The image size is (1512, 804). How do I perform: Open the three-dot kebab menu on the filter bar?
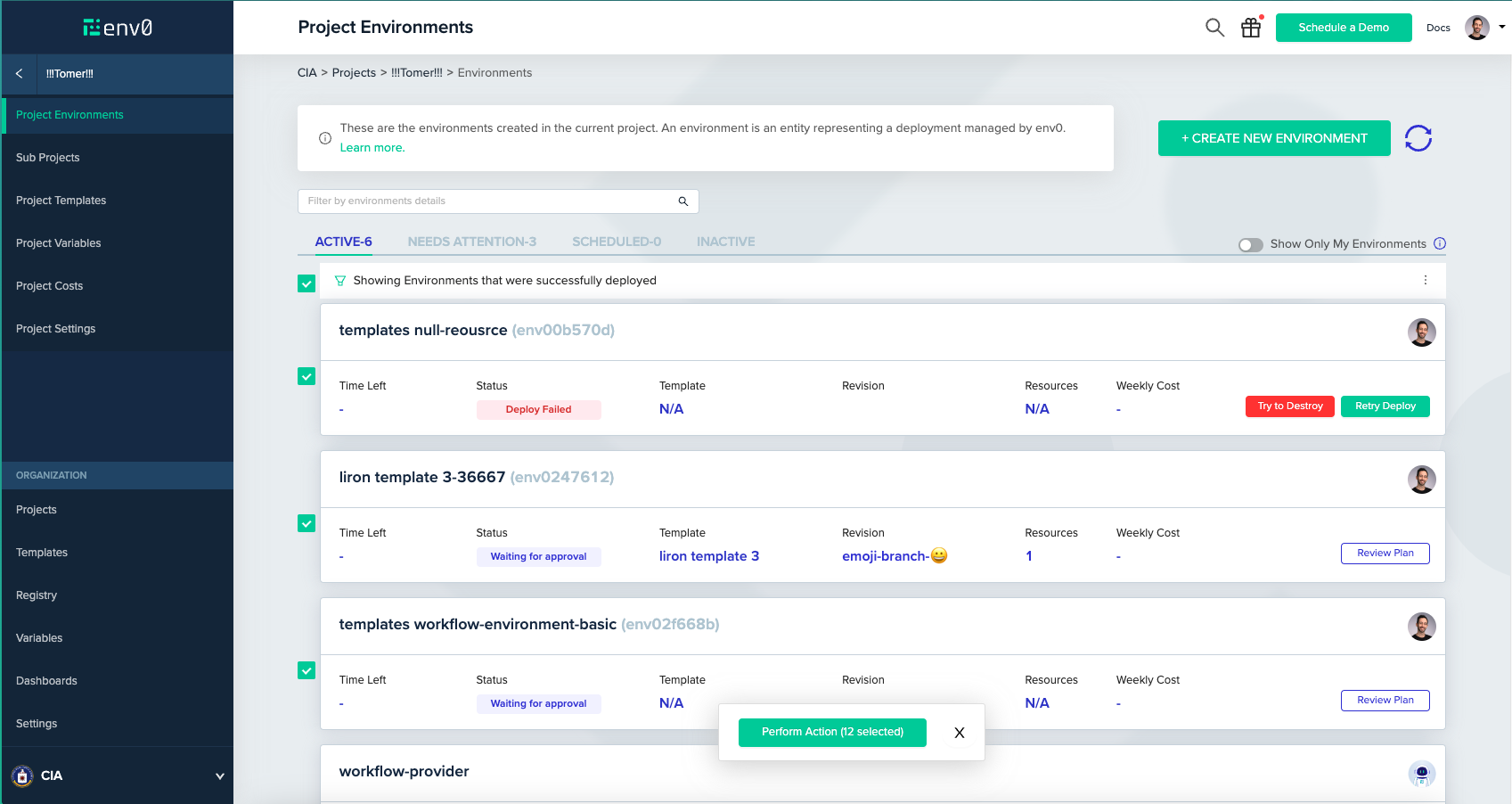point(1425,280)
